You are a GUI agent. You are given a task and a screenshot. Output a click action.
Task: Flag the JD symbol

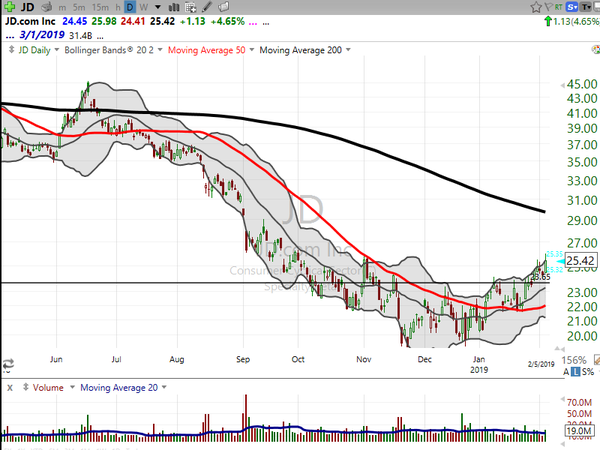coord(548,7)
